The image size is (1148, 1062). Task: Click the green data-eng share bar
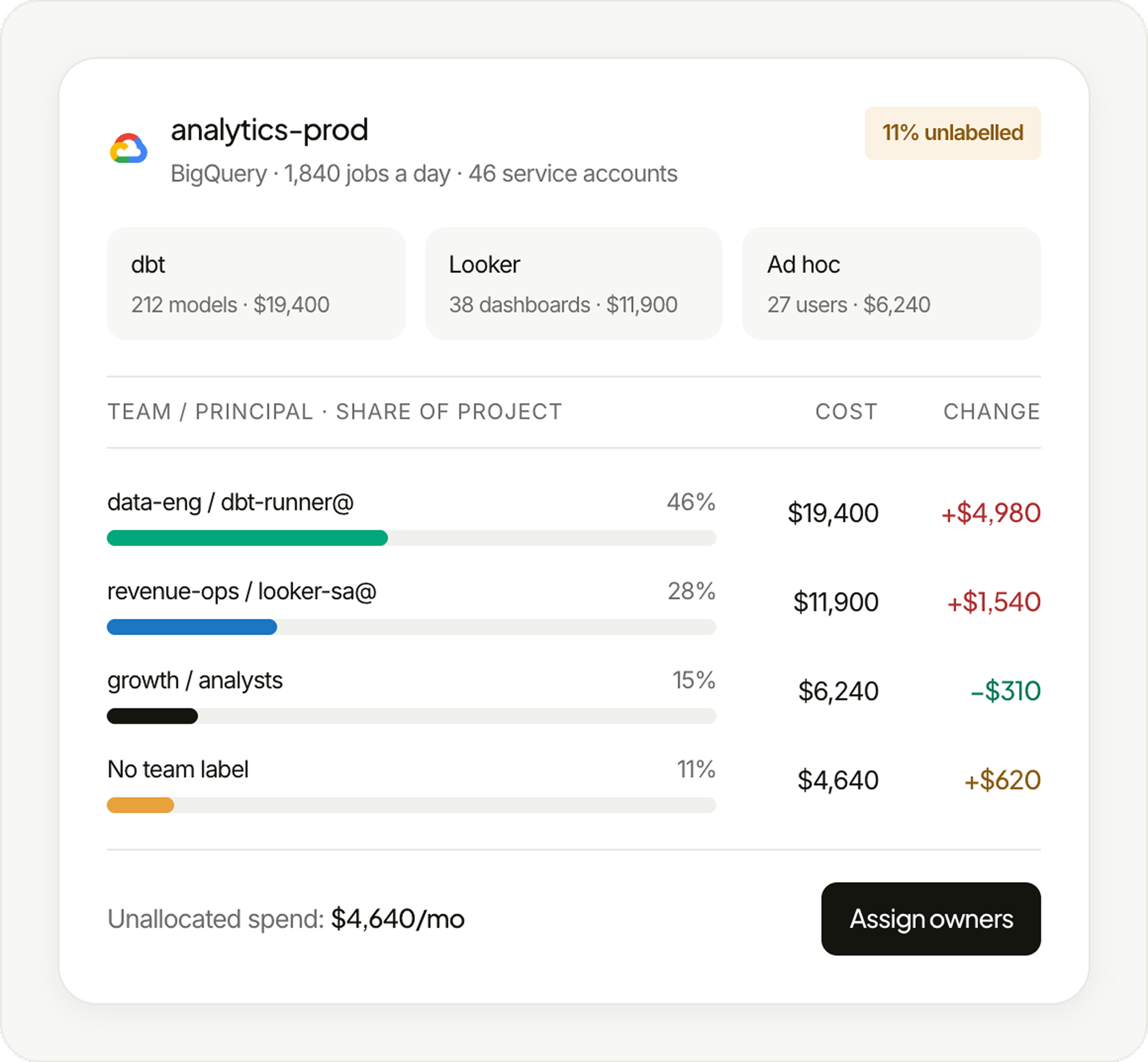(x=247, y=538)
